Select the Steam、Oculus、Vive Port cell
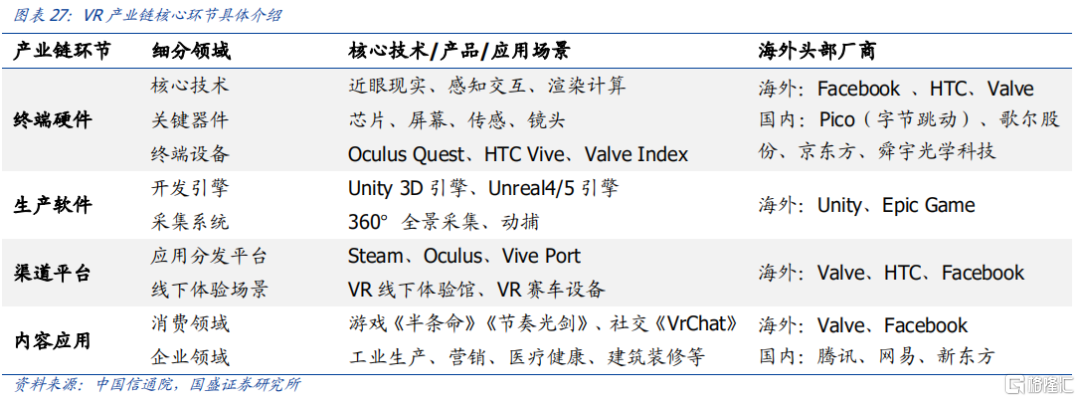 click(x=464, y=256)
